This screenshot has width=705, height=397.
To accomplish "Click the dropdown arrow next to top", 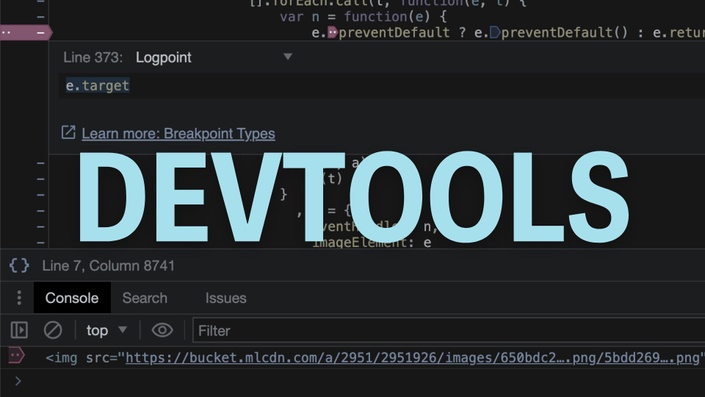I will tap(122, 330).
